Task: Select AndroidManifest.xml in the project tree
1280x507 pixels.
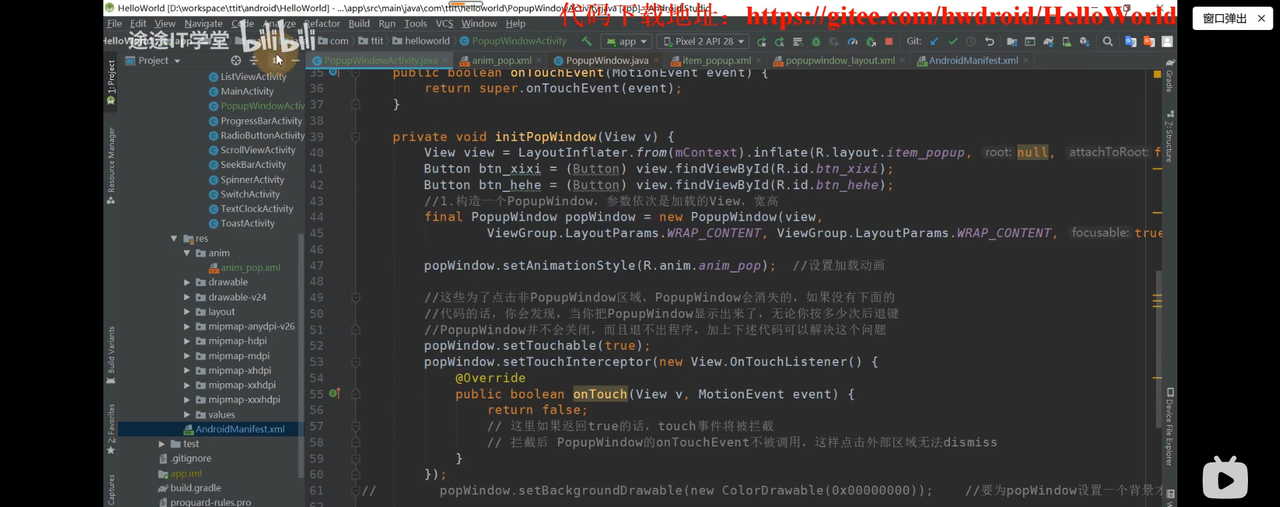Action: tap(239, 429)
